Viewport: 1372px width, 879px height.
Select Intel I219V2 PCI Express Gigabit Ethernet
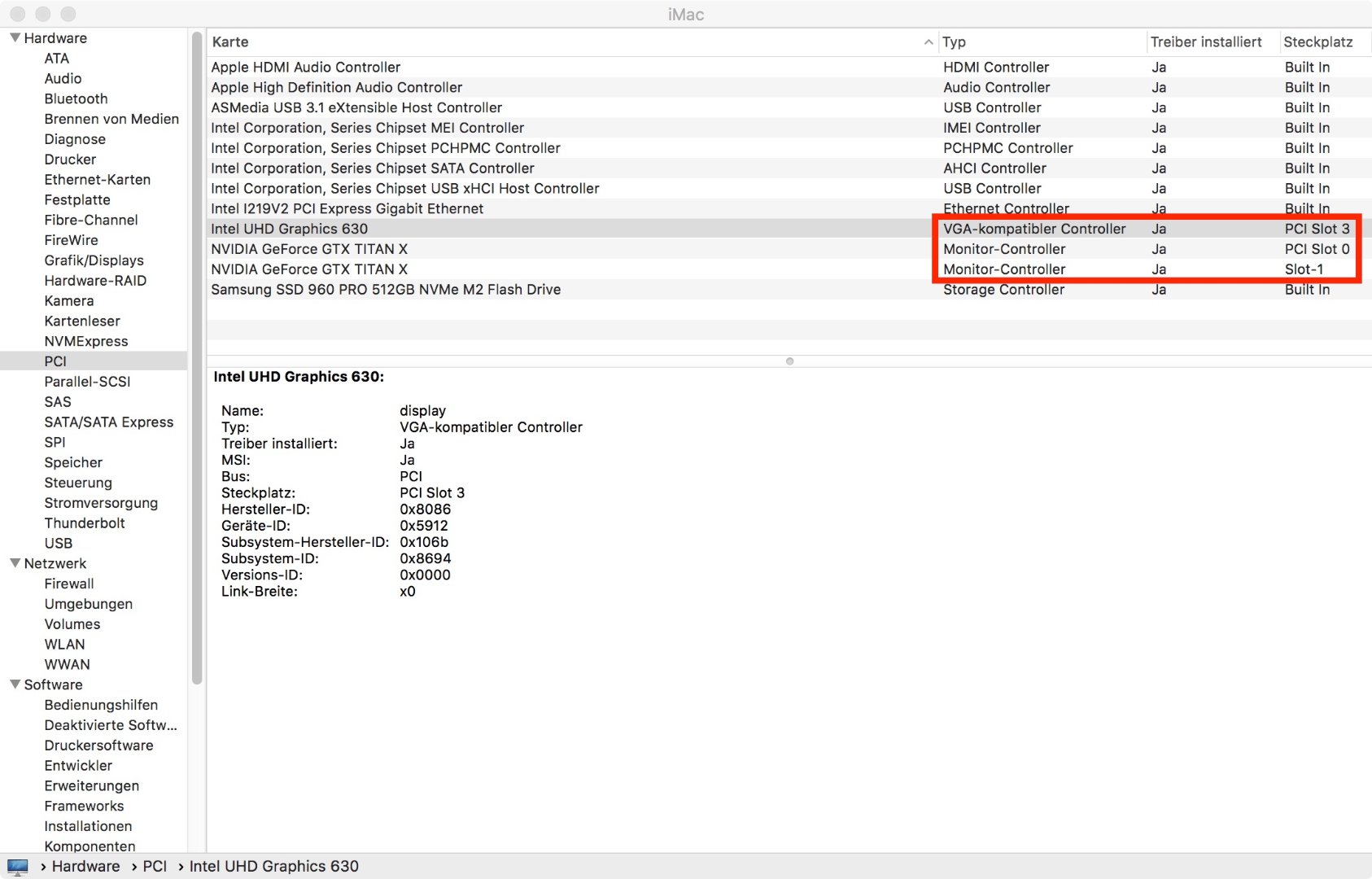coord(789,208)
